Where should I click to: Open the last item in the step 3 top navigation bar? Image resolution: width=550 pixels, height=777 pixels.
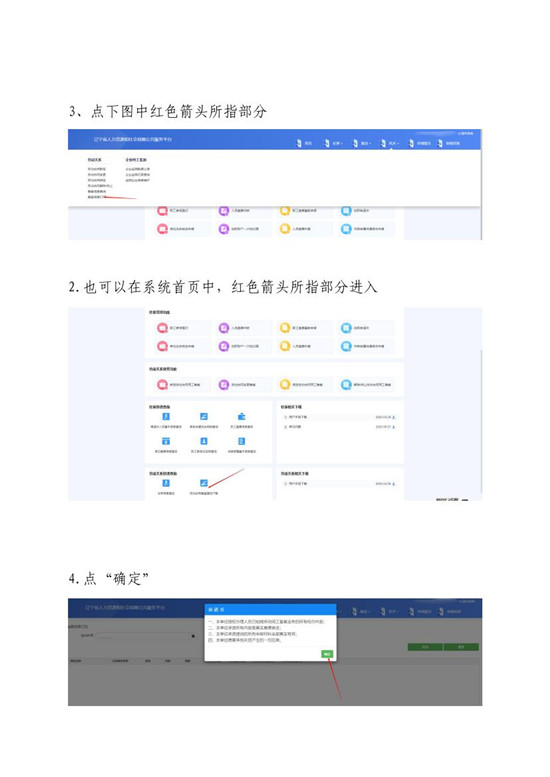tap(449, 143)
